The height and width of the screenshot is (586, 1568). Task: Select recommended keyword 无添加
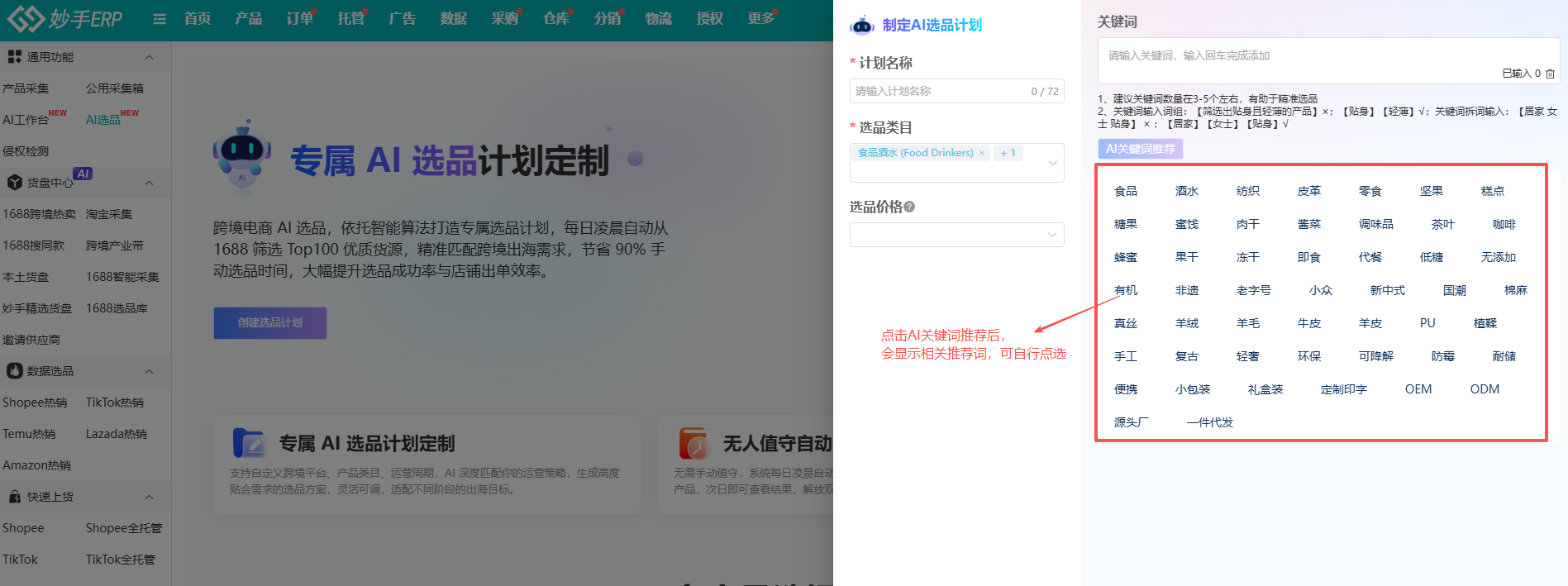[x=1499, y=257]
